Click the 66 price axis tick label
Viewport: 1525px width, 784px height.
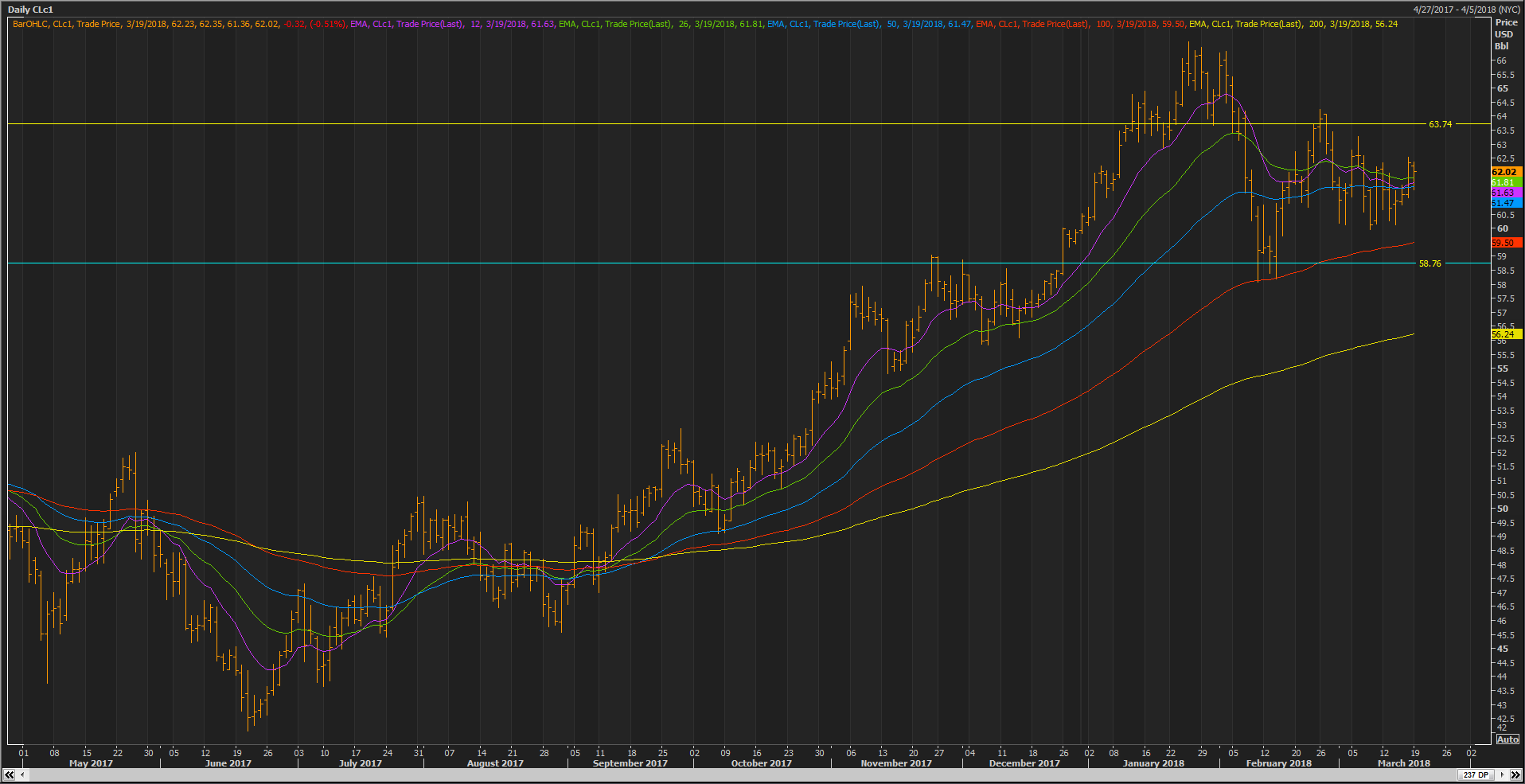coord(1501,60)
